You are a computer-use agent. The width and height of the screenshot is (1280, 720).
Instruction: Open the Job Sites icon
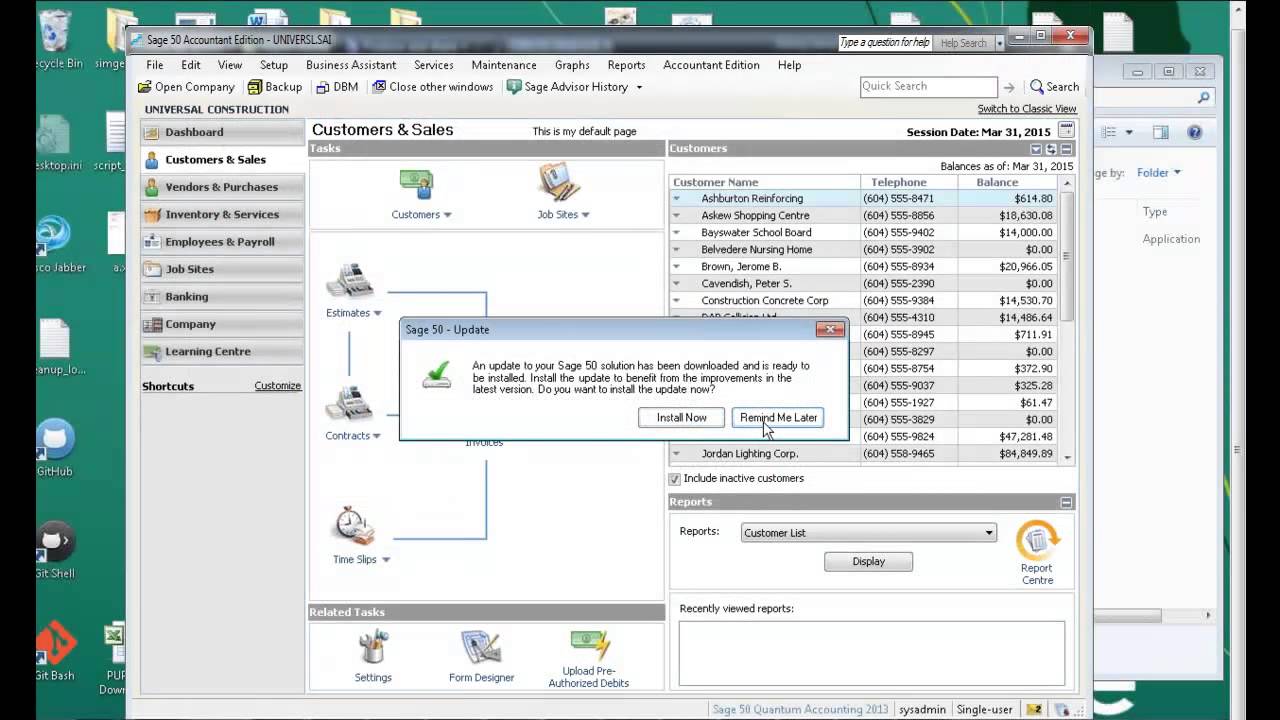click(559, 184)
